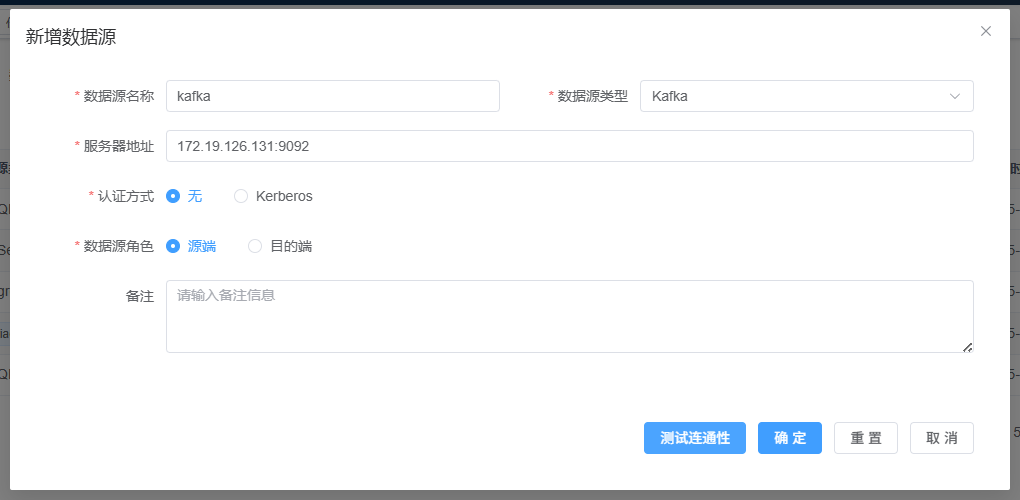Grab the resize handle of 备注 textarea

pos(967,347)
